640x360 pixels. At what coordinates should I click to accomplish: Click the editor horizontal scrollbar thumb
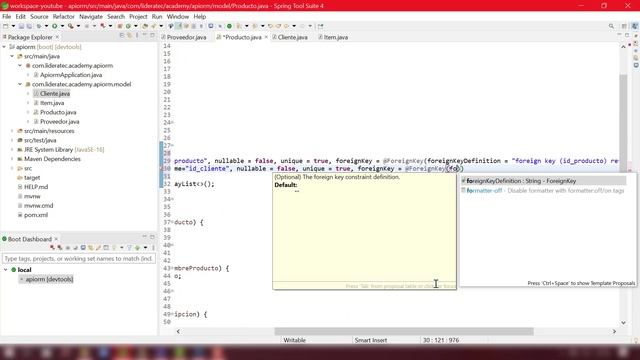tap(404, 331)
